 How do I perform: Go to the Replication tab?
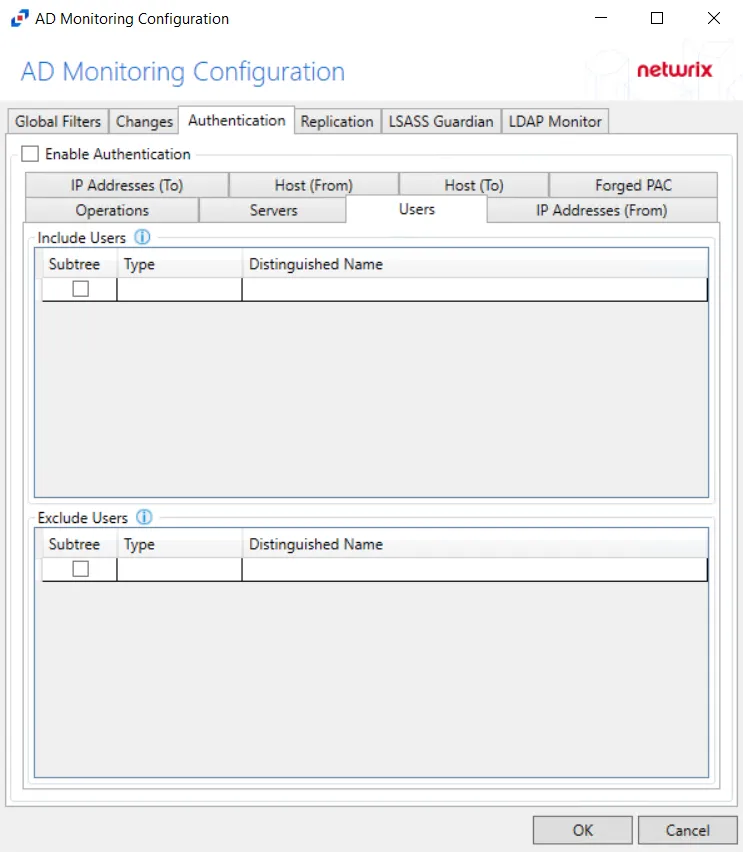coord(337,121)
